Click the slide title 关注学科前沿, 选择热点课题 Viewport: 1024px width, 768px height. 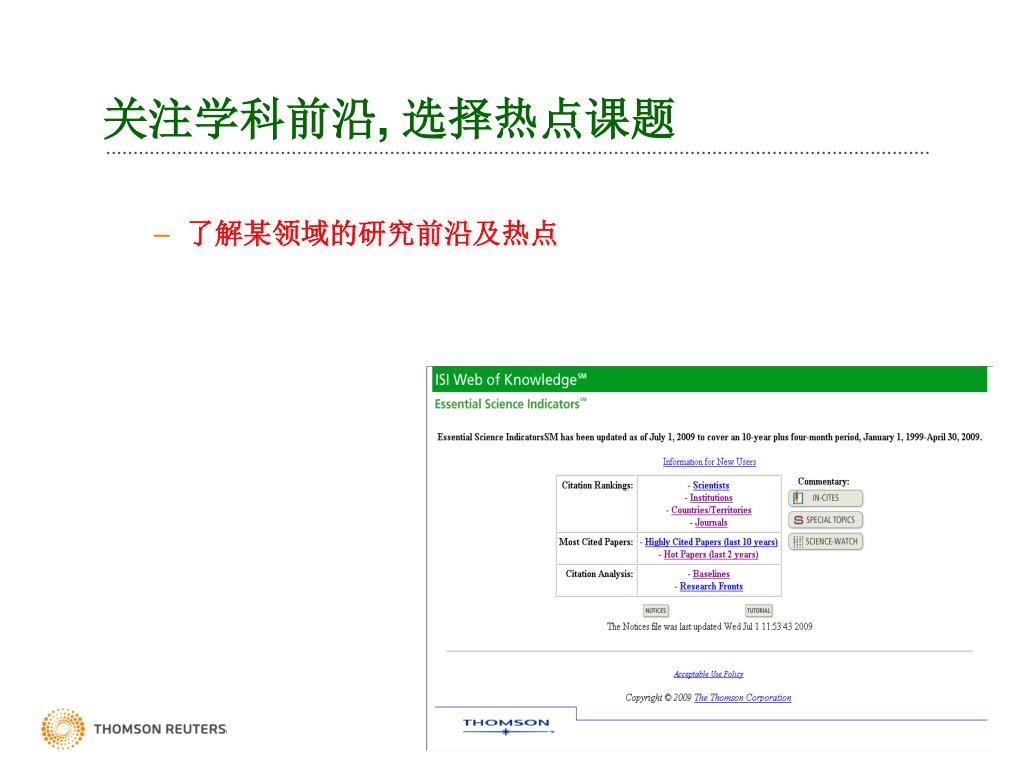click(x=389, y=119)
